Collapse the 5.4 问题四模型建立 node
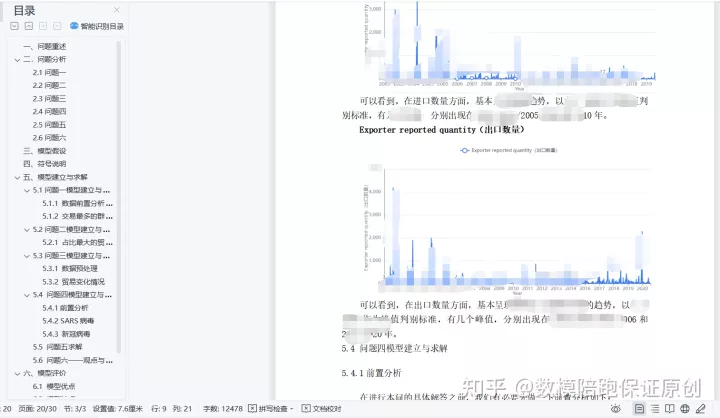This screenshot has width=720, height=418. [27, 295]
